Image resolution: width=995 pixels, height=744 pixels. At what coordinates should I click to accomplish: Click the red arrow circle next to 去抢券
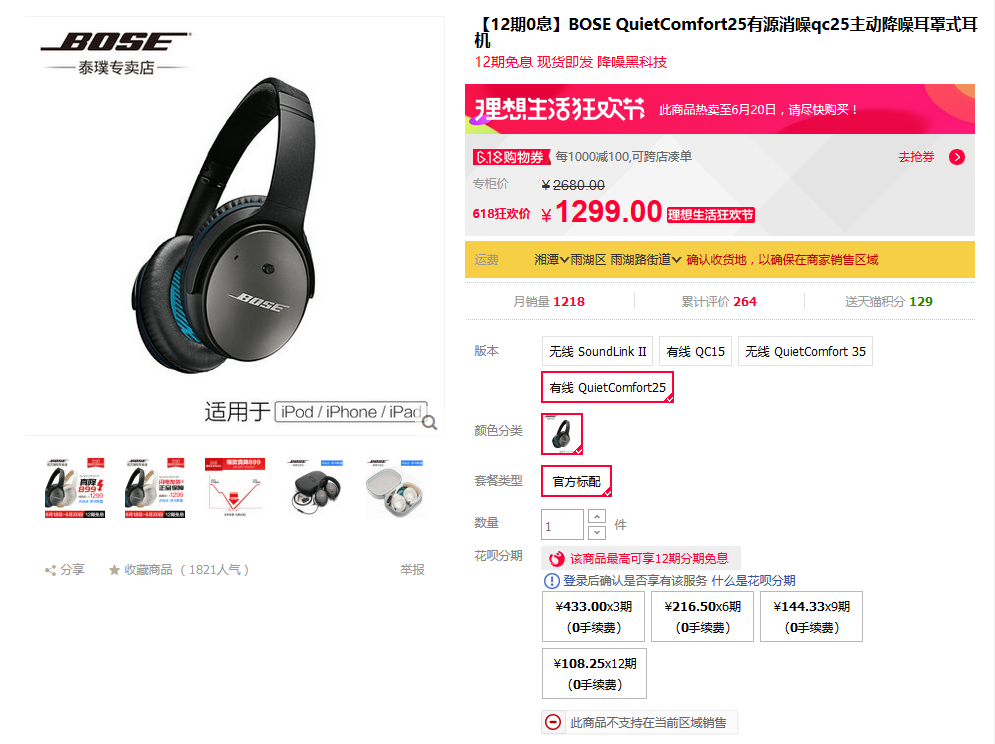(957, 157)
